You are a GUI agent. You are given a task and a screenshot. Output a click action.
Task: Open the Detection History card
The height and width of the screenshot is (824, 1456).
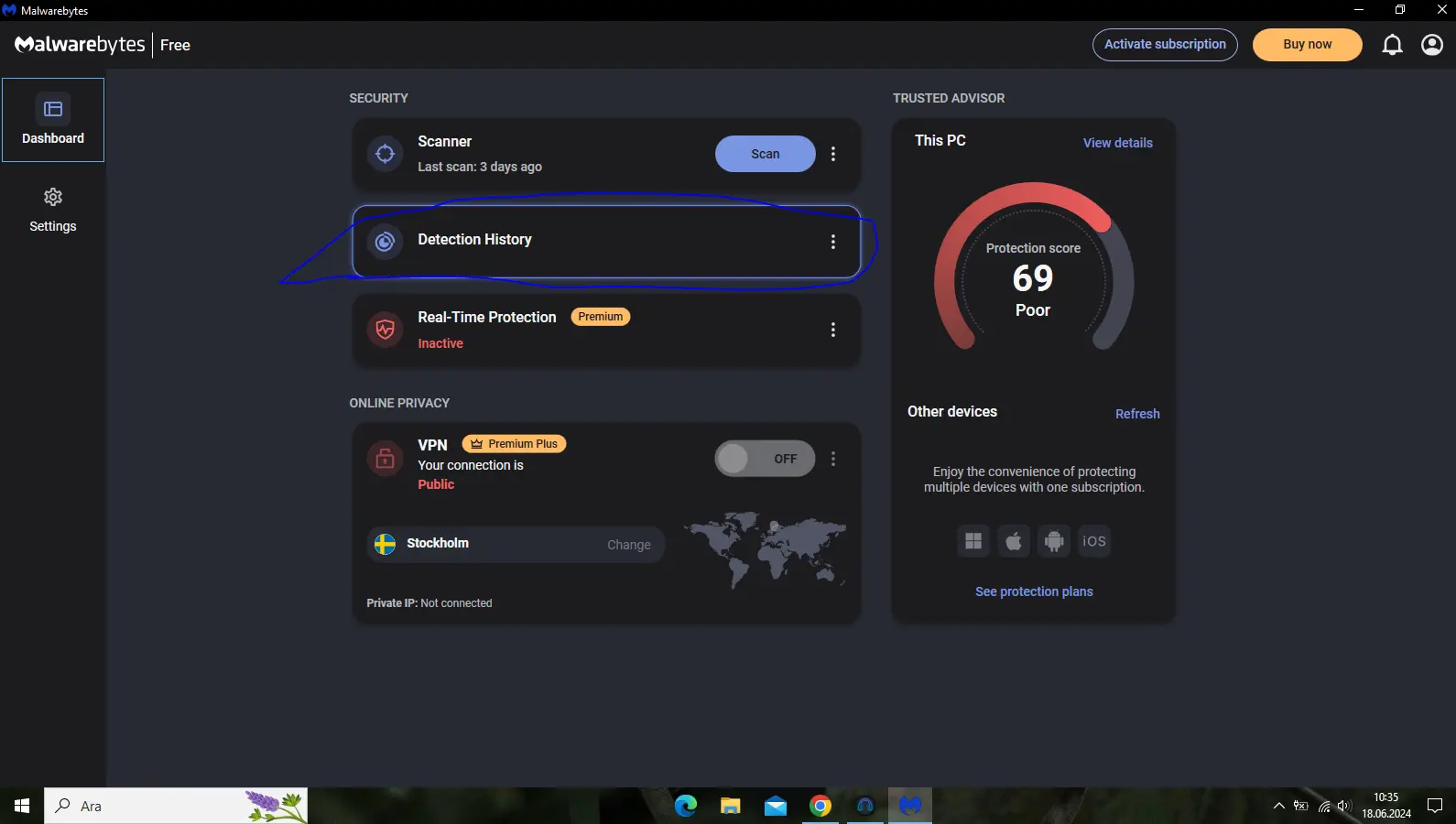pyautogui.click(x=606, y=242)
